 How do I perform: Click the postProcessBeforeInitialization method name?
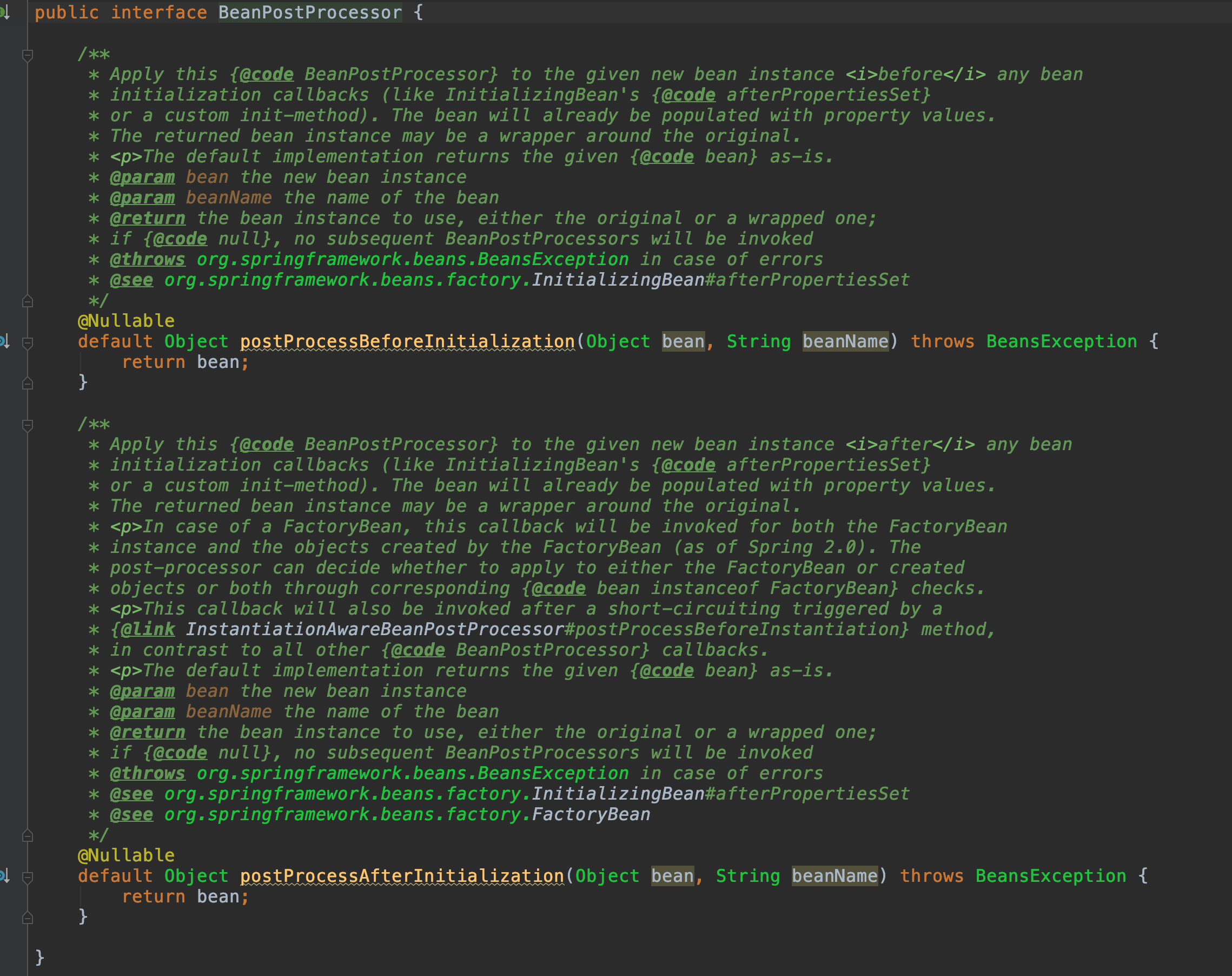point(407,342)
